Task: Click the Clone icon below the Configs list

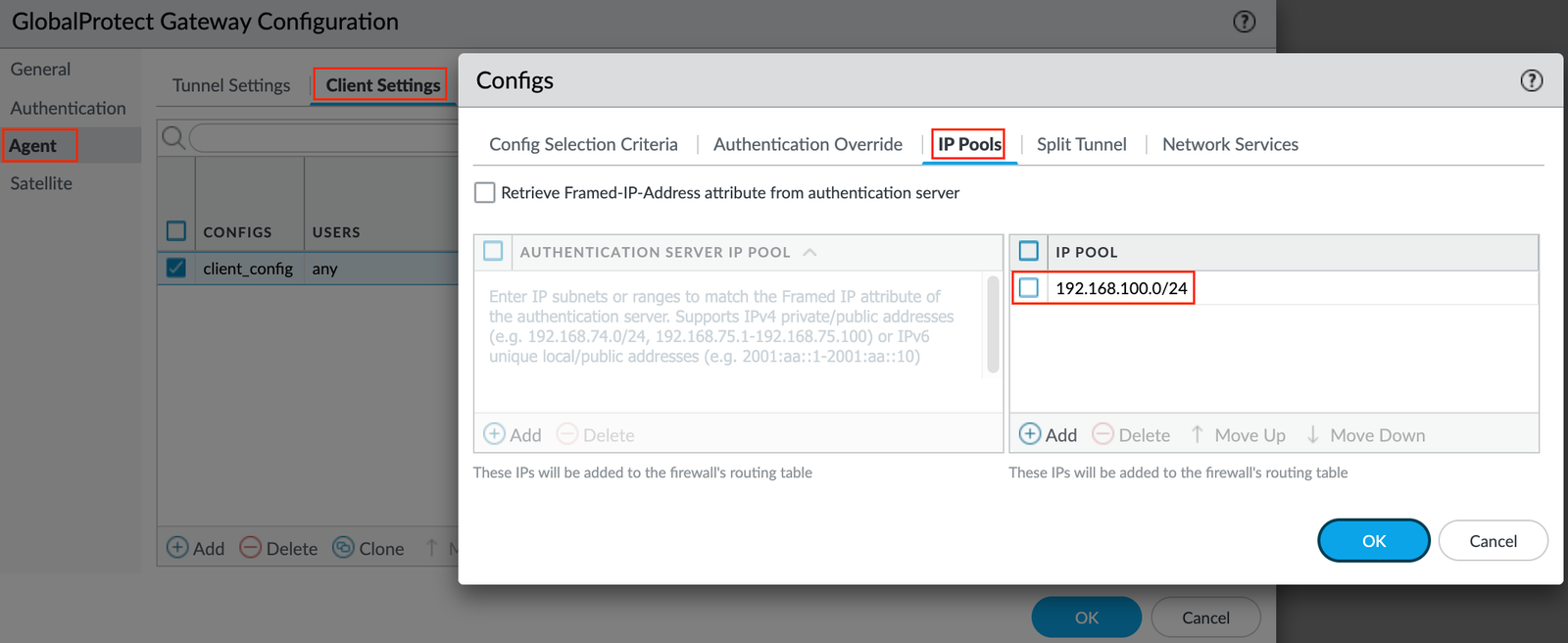Action: [343, 547]
